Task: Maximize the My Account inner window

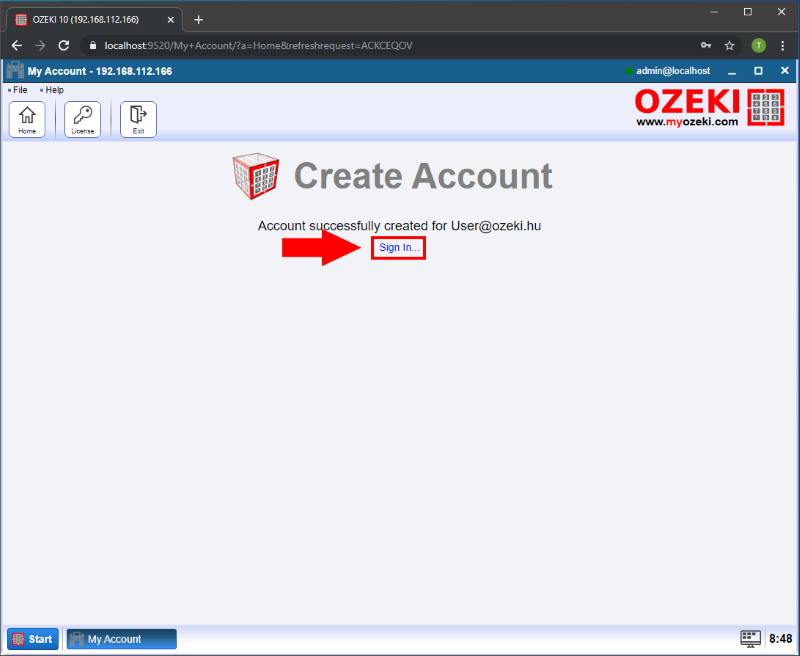Action: (x=759, y=71)
